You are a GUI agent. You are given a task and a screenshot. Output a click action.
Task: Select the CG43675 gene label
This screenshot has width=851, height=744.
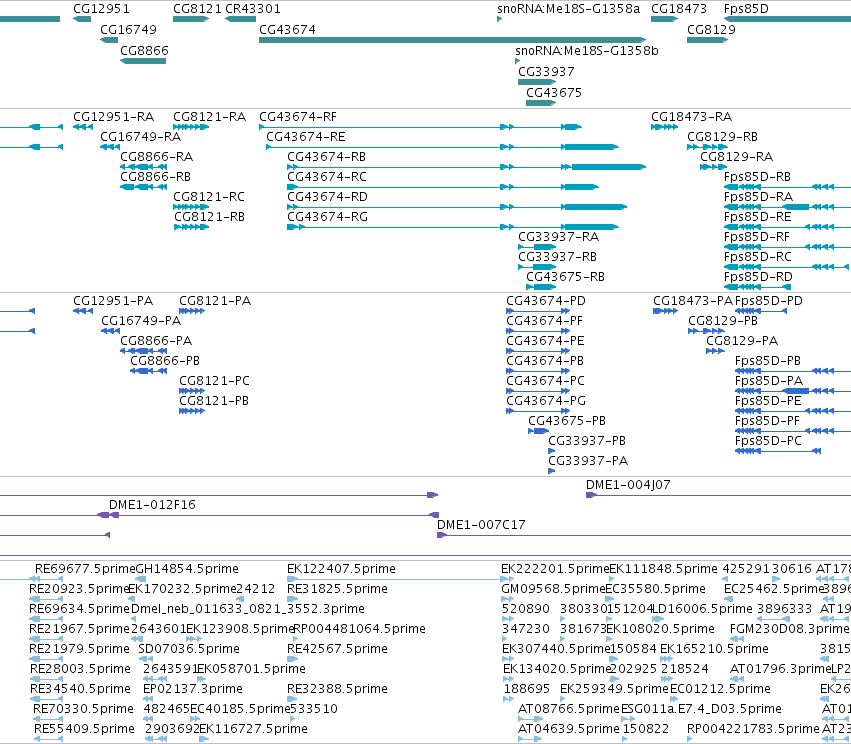click(x=554, y=93)
